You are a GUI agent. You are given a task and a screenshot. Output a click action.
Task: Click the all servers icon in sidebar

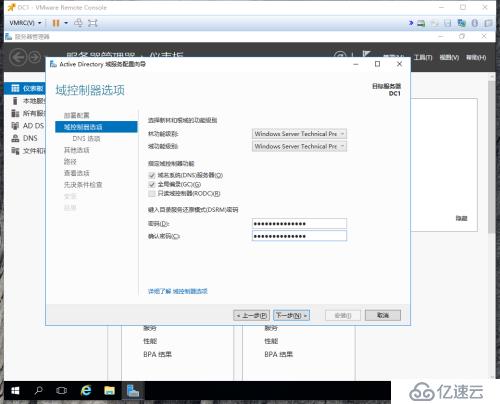[15, 113]
